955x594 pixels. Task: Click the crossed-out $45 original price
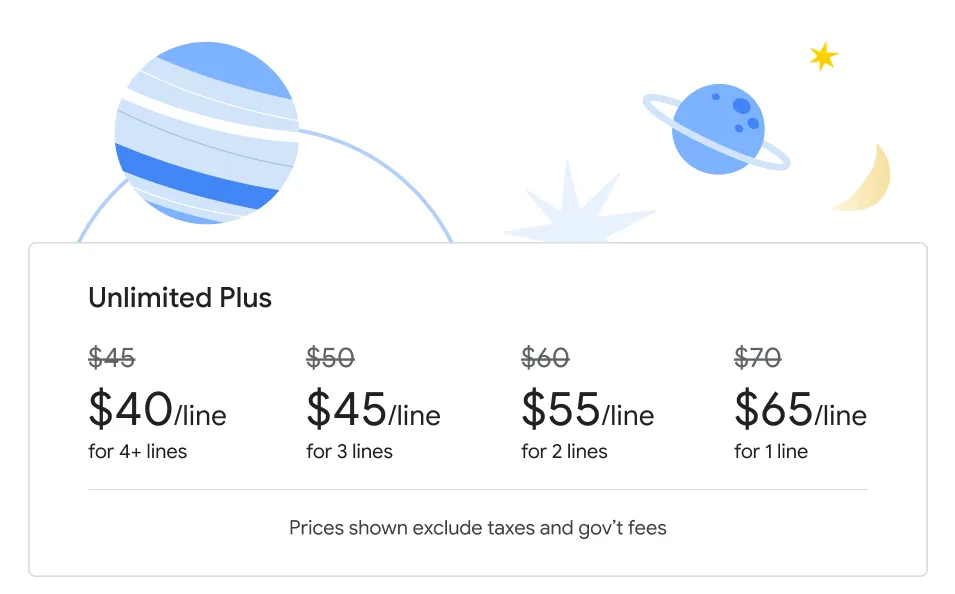112,357
